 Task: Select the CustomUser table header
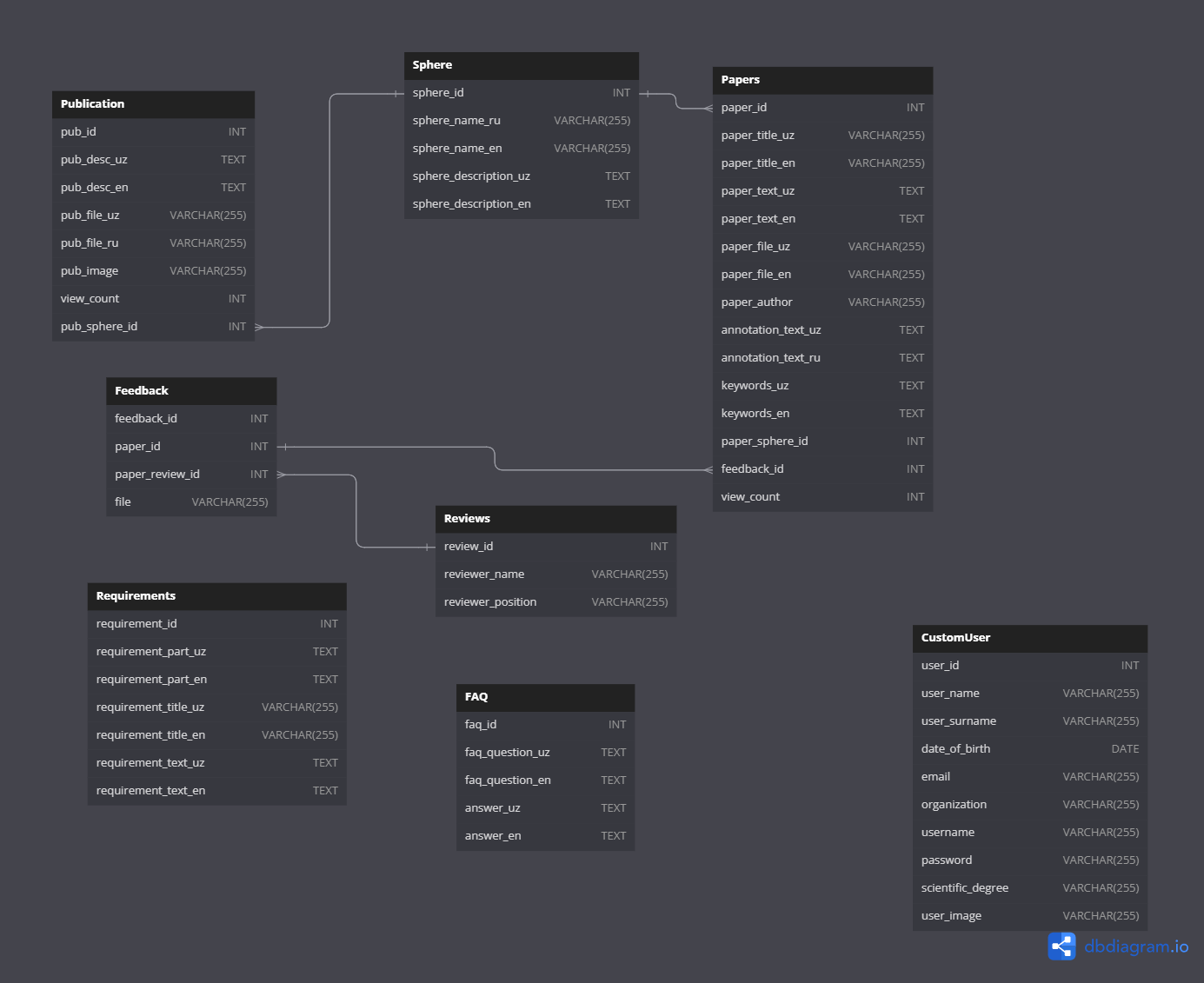click(1029, 638)
